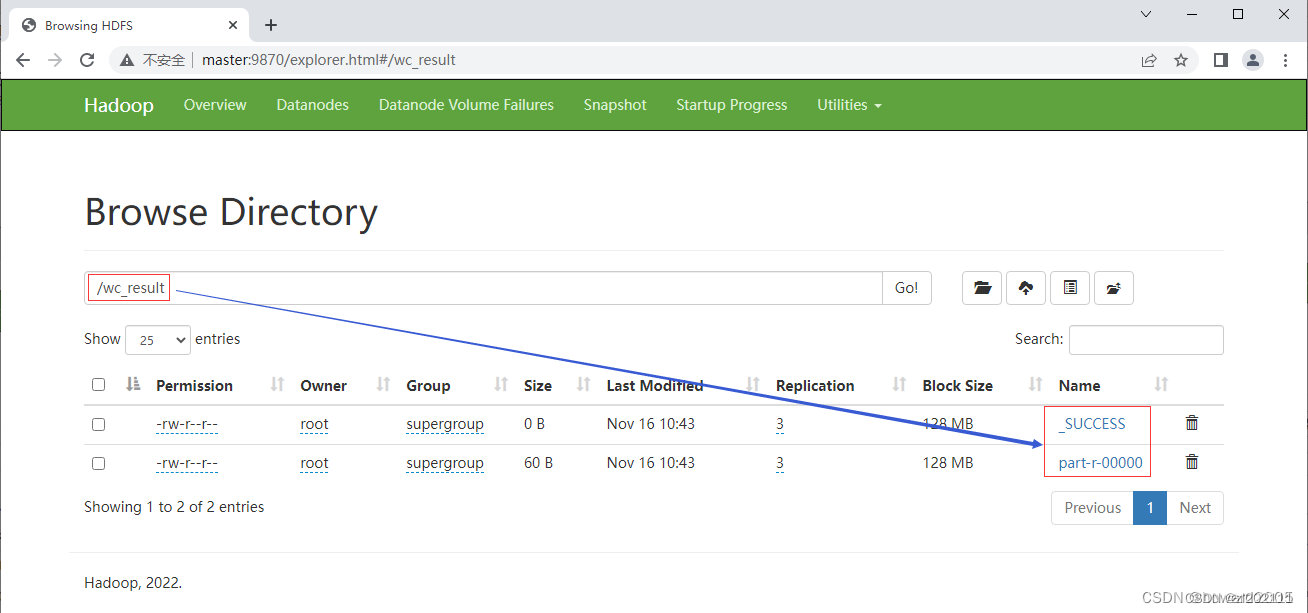
Task: Delete part-r-00000 using its trash icon
Action: [x=1191, y=462]
